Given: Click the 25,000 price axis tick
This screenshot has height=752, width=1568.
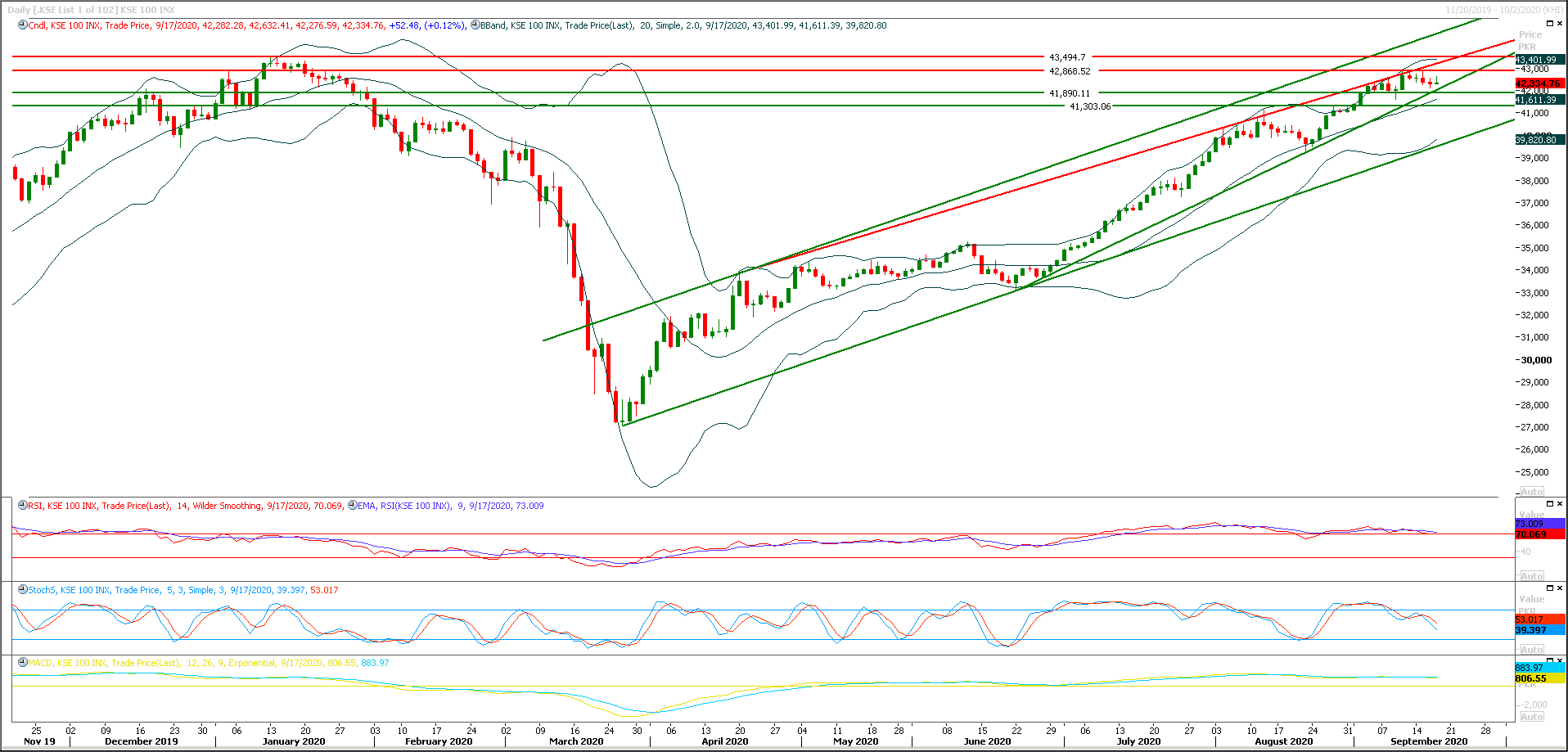Looking at the screenshot, I should [1535, 472].
